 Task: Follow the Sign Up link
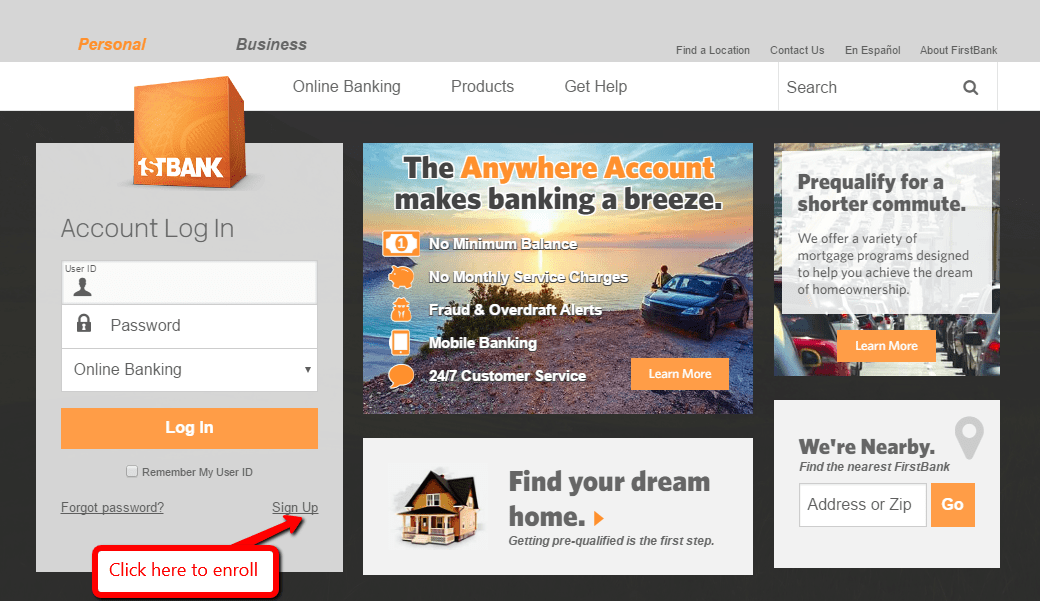(294, 507)
